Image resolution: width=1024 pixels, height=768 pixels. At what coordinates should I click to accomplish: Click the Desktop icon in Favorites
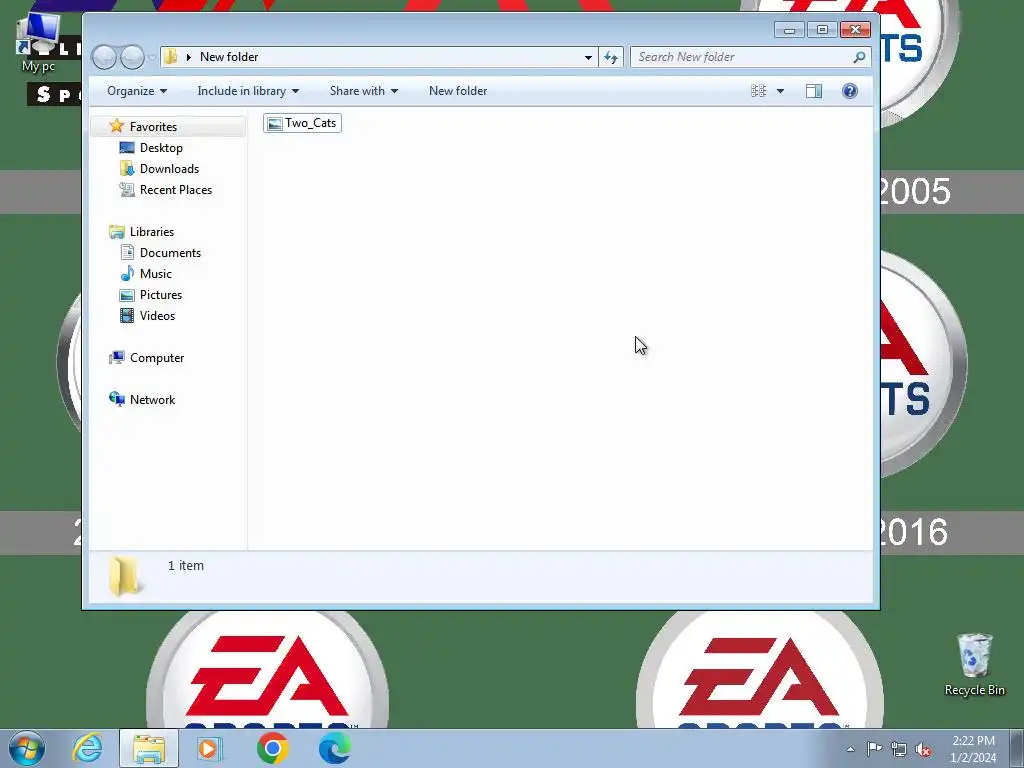coord(127,148)
